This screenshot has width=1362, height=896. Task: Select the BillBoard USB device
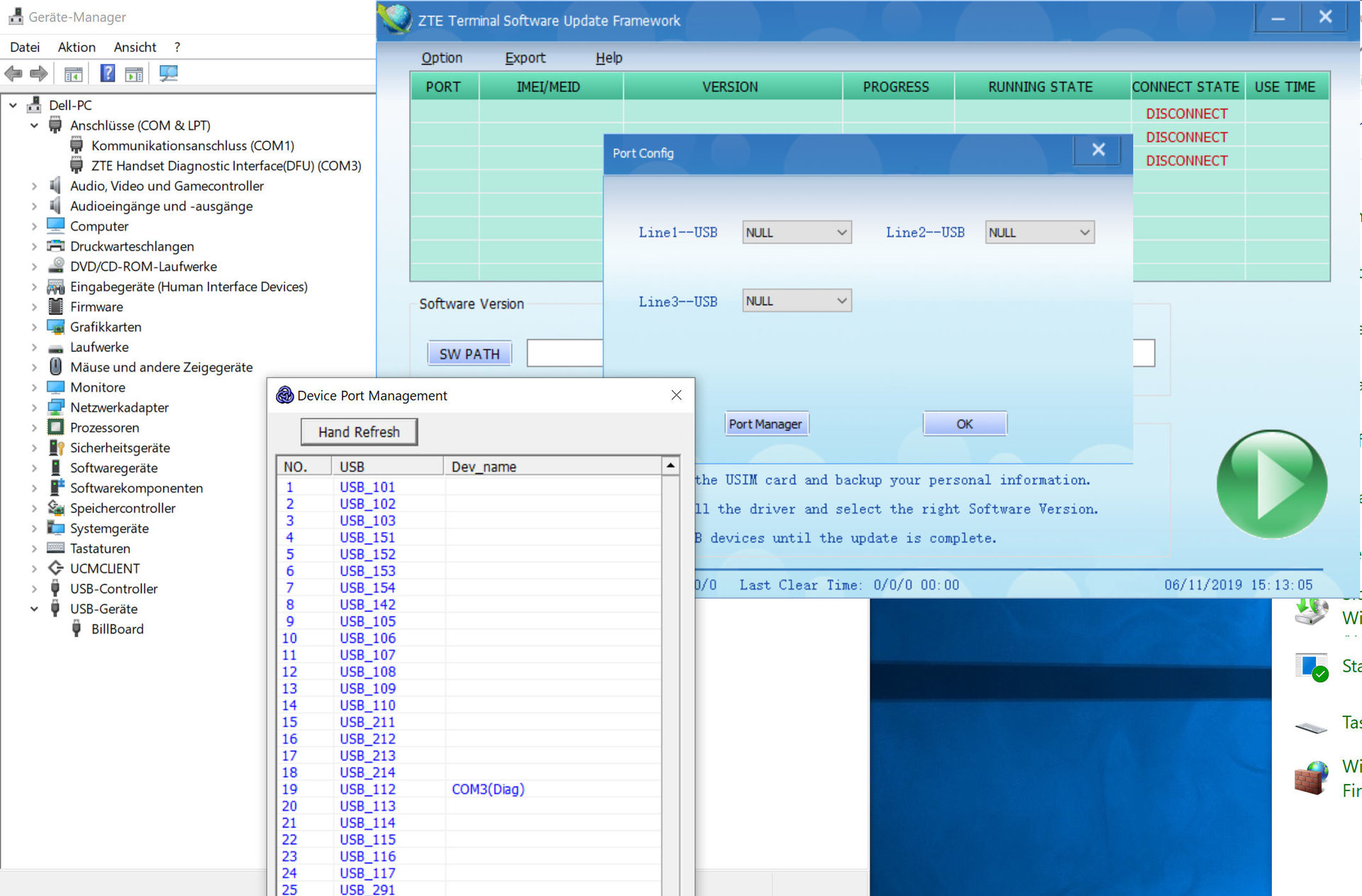[x=117, y=629]
